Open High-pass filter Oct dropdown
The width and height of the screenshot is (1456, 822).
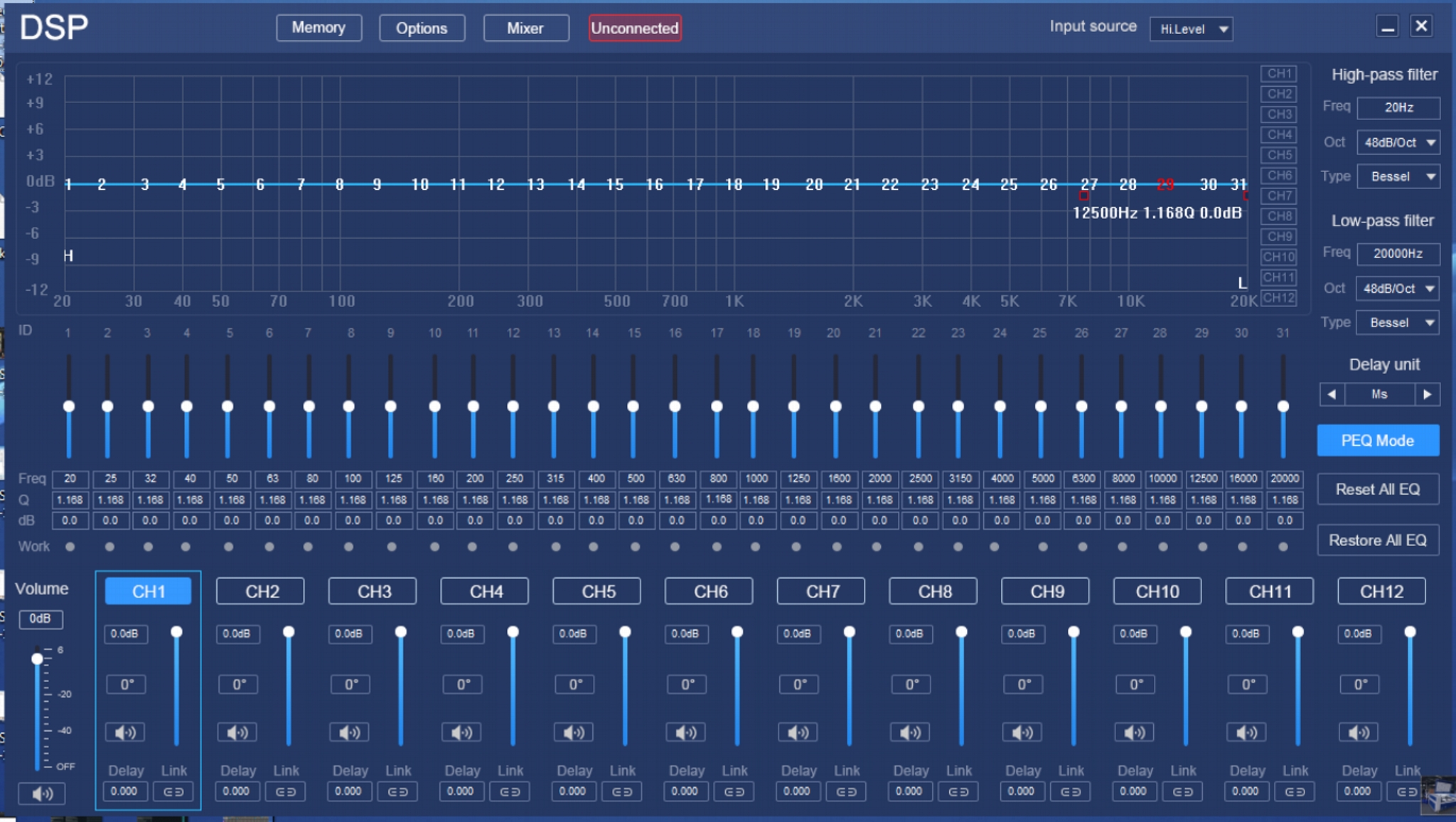click(1398, 142)
